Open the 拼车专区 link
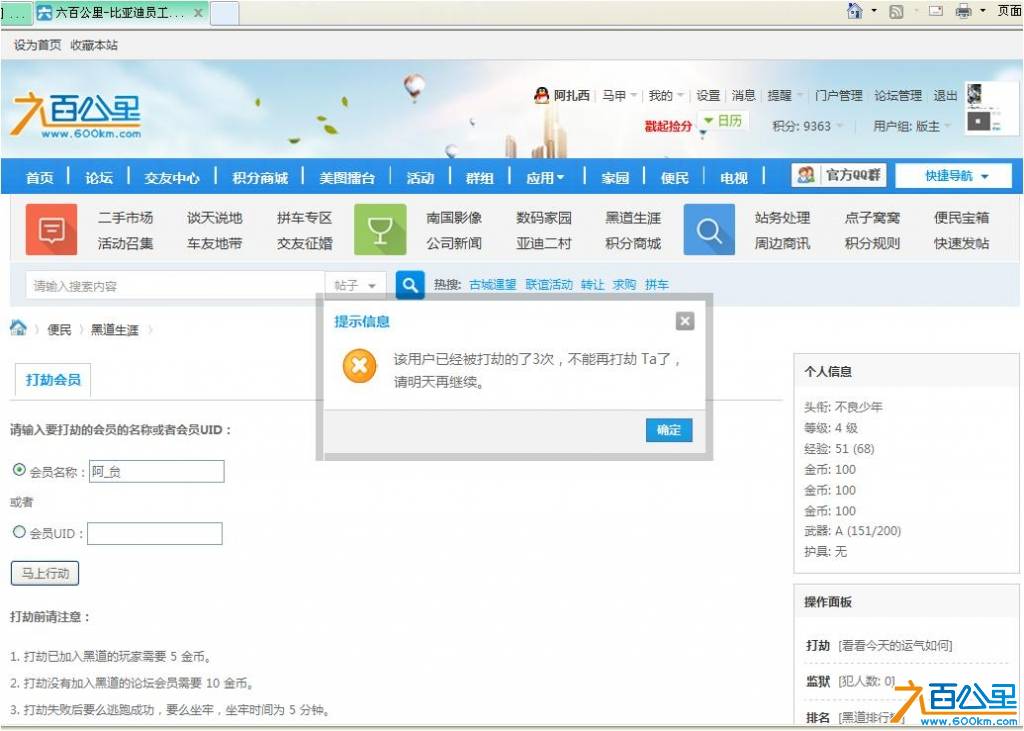 pos(304,218)
